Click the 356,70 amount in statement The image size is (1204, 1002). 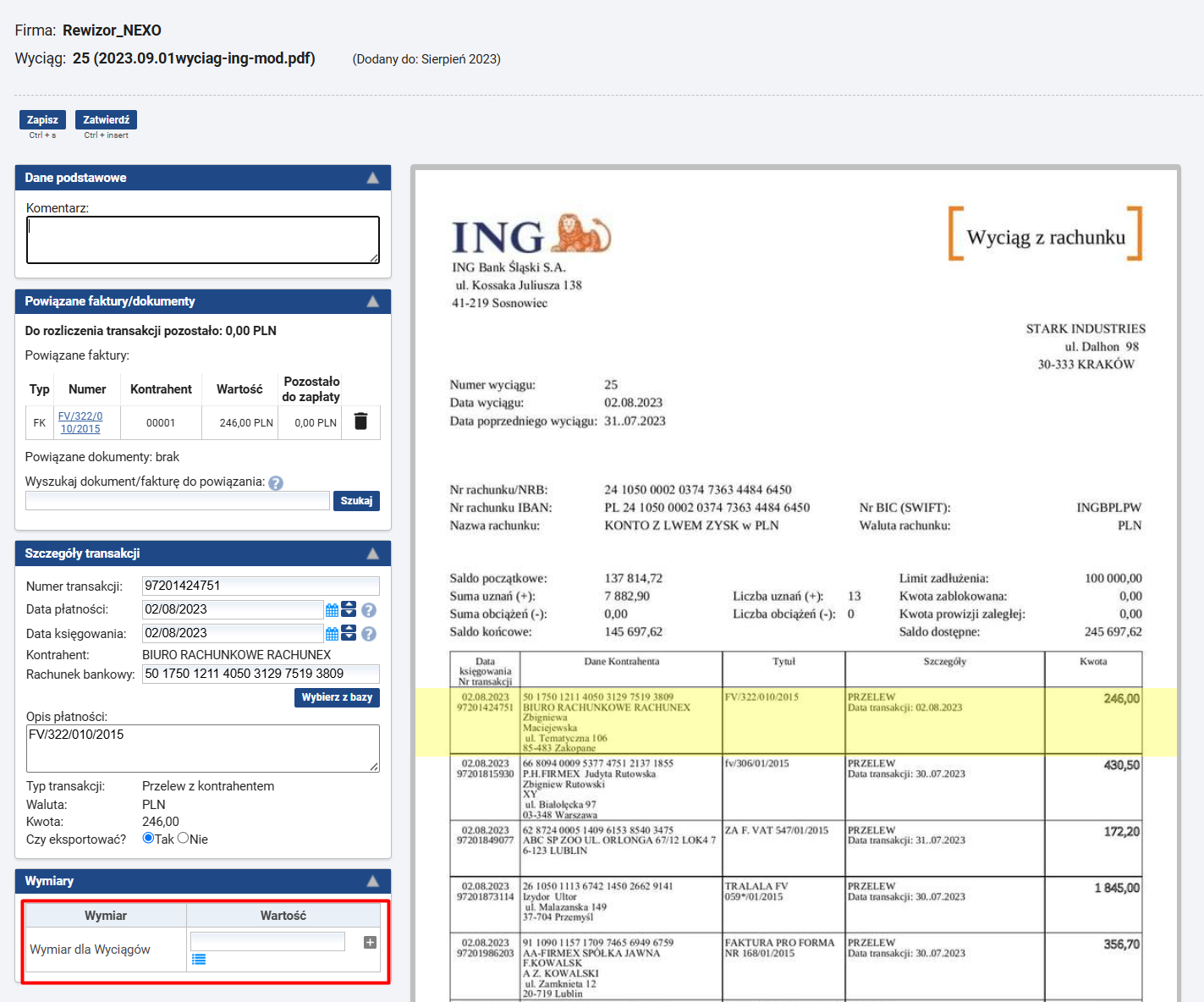1121,944
